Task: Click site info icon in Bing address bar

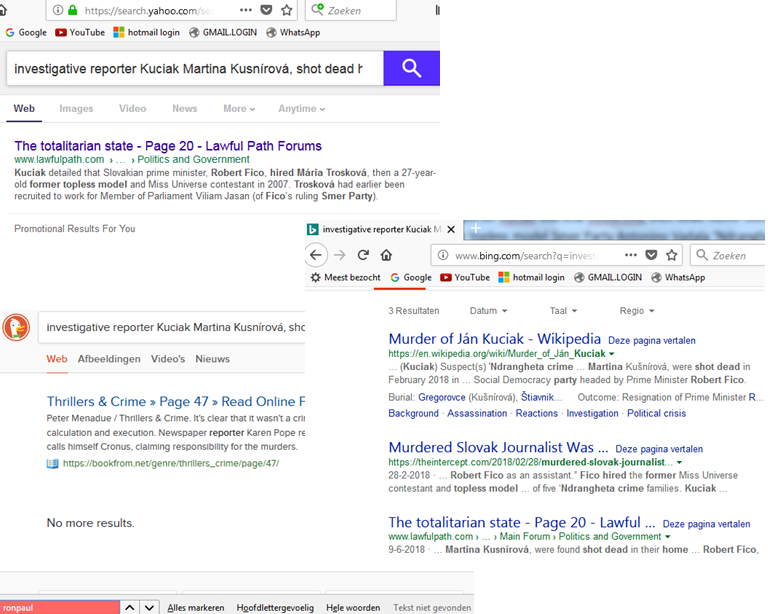Action: (443, 255)
